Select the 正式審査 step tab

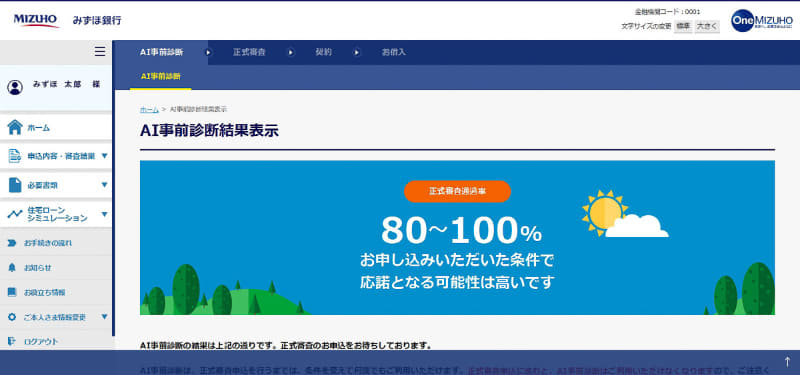pos(249,52)
